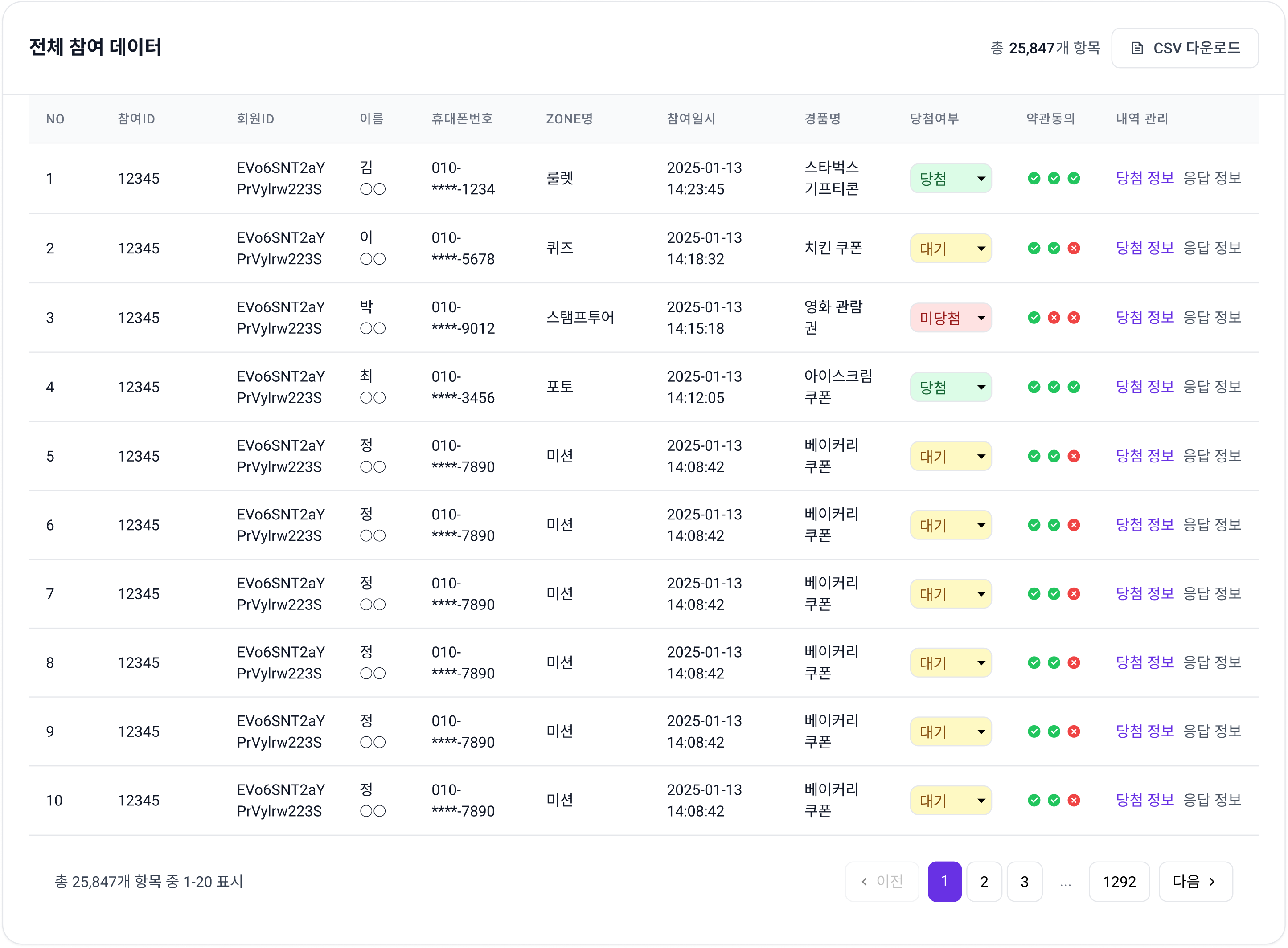Screen dimensions: 1288x948
Task: Select current page 1 button
Action: (944, 882)
